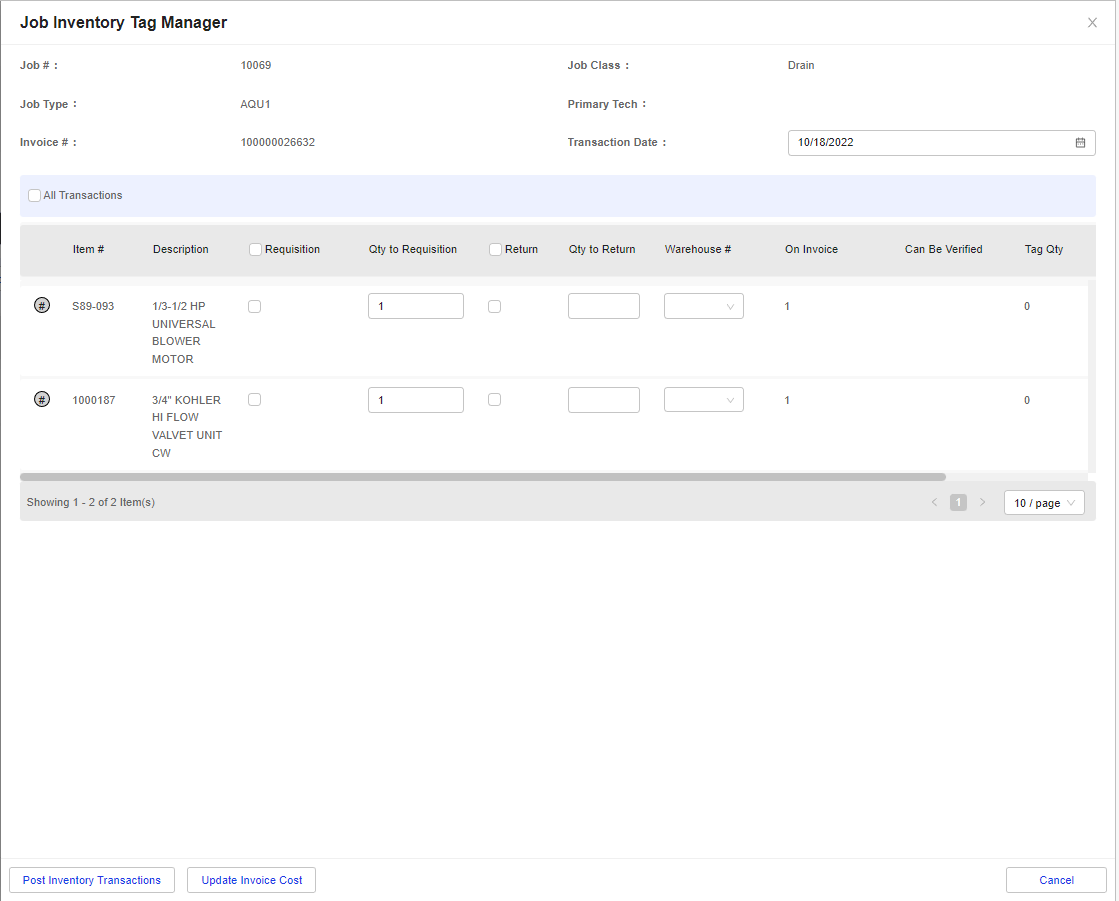This screenshot has height=901, width=1119.
Task: Go to the next page of items
Action: point(982,502)
